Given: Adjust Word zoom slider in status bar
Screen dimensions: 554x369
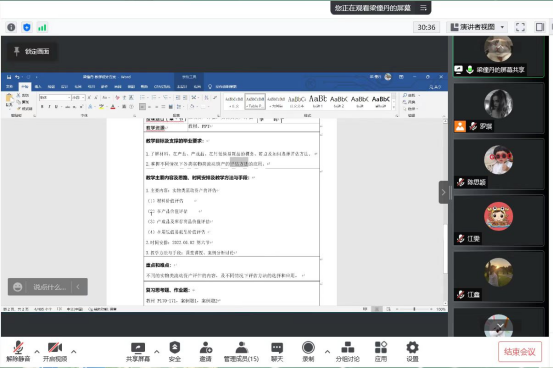Looking at the screenshot, I should [414, 309].
